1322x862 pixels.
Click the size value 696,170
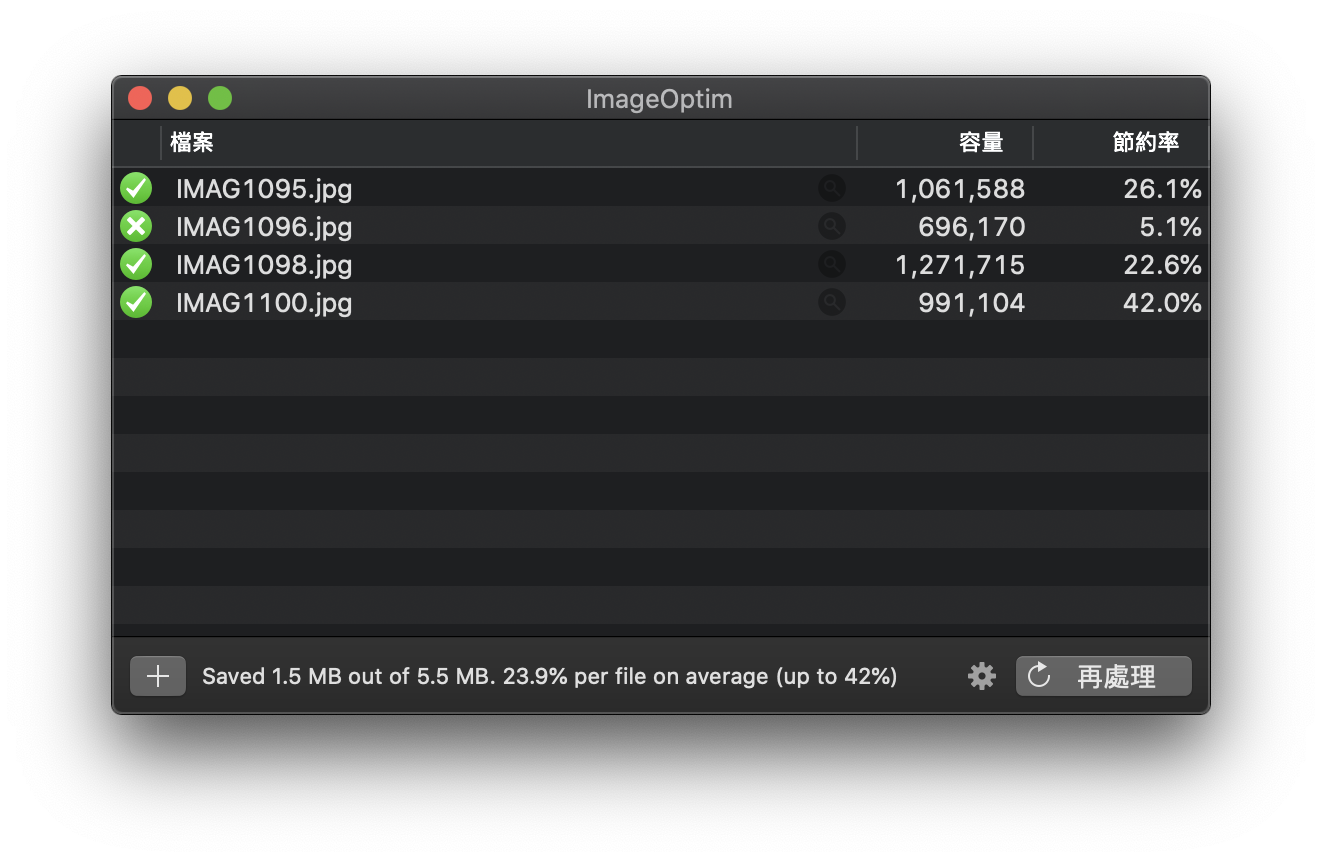pos(972,227)
